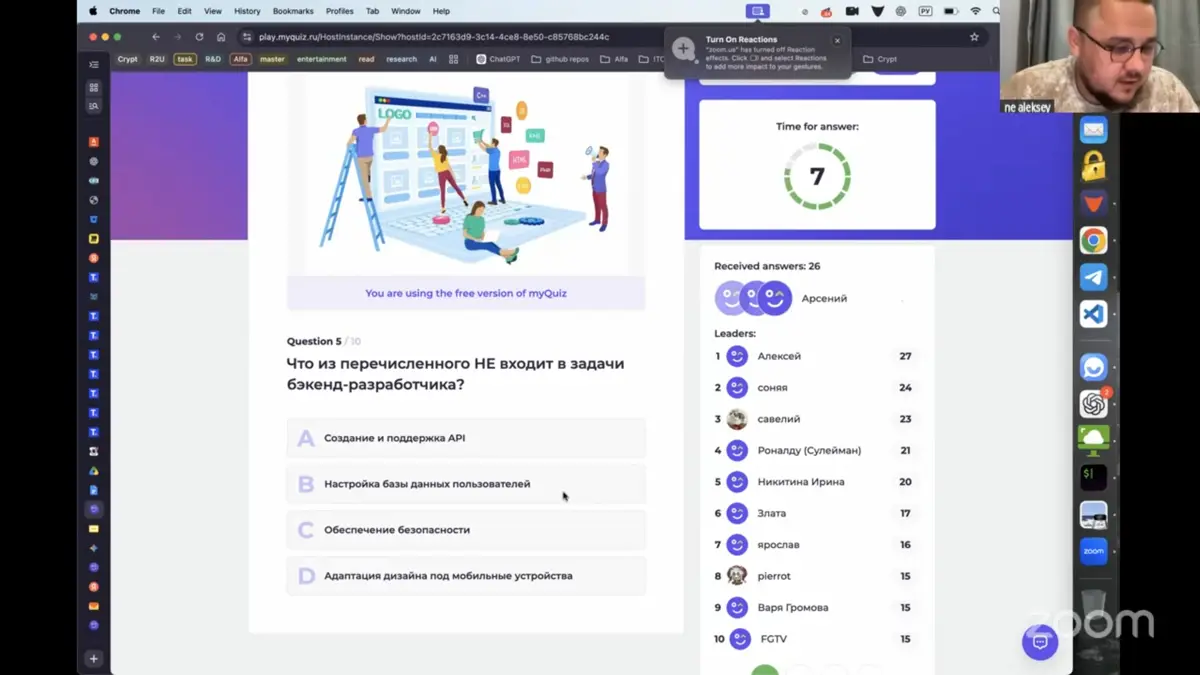The width and height of the screenshot is (1200, 675).
Task: Click pierrot's avatar in the leaderboard
Action: [737, 576]
